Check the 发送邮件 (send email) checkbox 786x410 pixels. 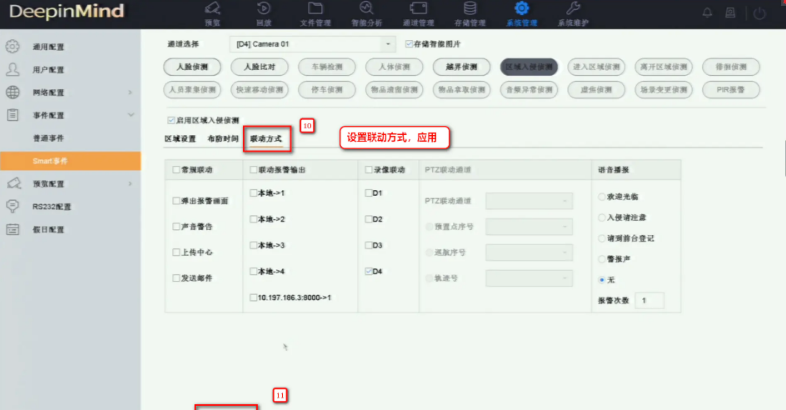coord(177,278)
